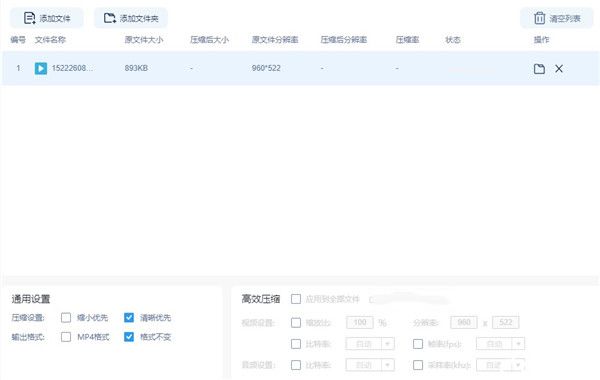Click the 原文件大小 column header
The width and height of the screenshot is (600, 380).
point(144,39)
